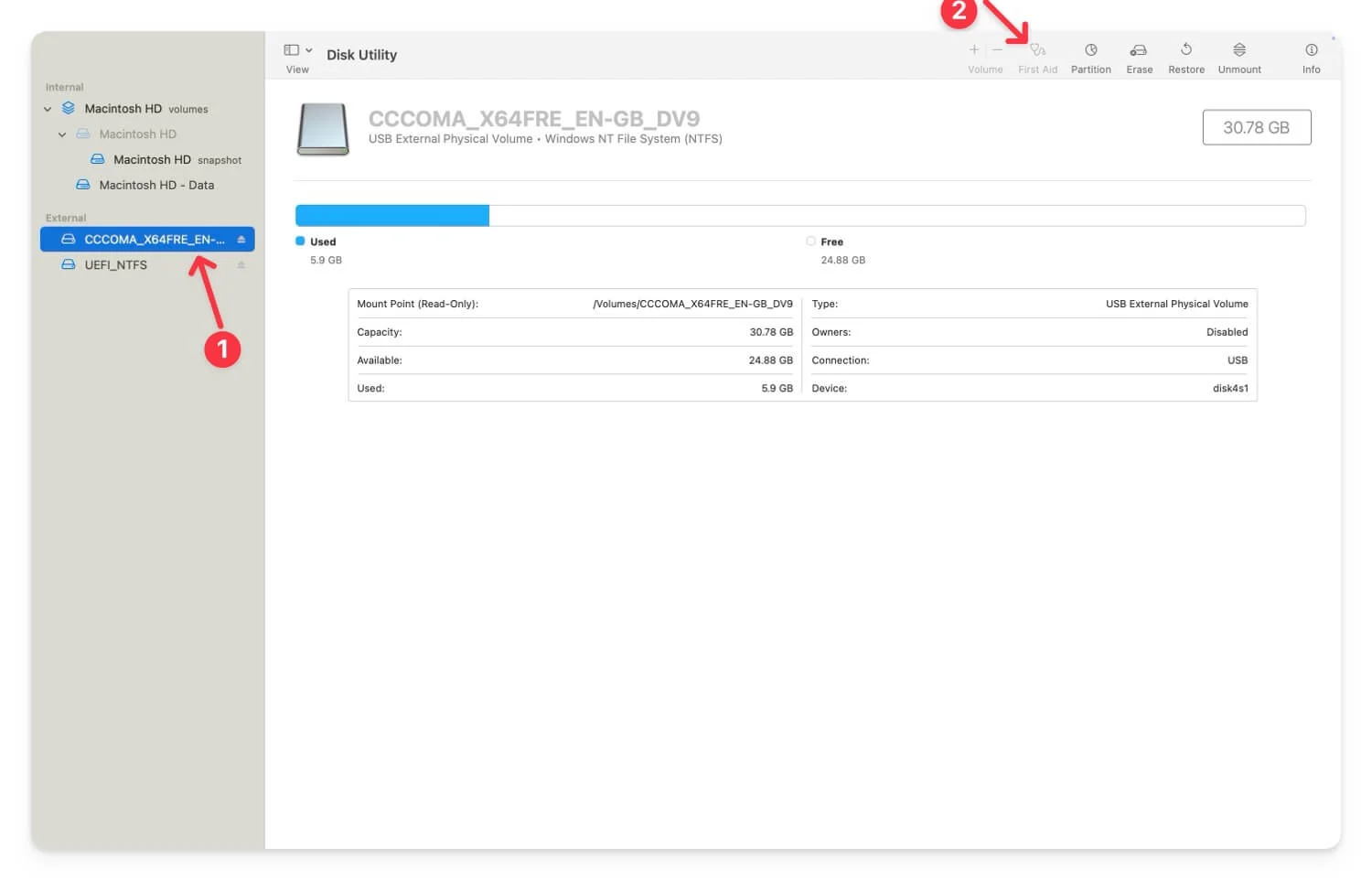Click the Restore arrow icon
The height and width of the screenshot is (880, 1372).
1186,49
